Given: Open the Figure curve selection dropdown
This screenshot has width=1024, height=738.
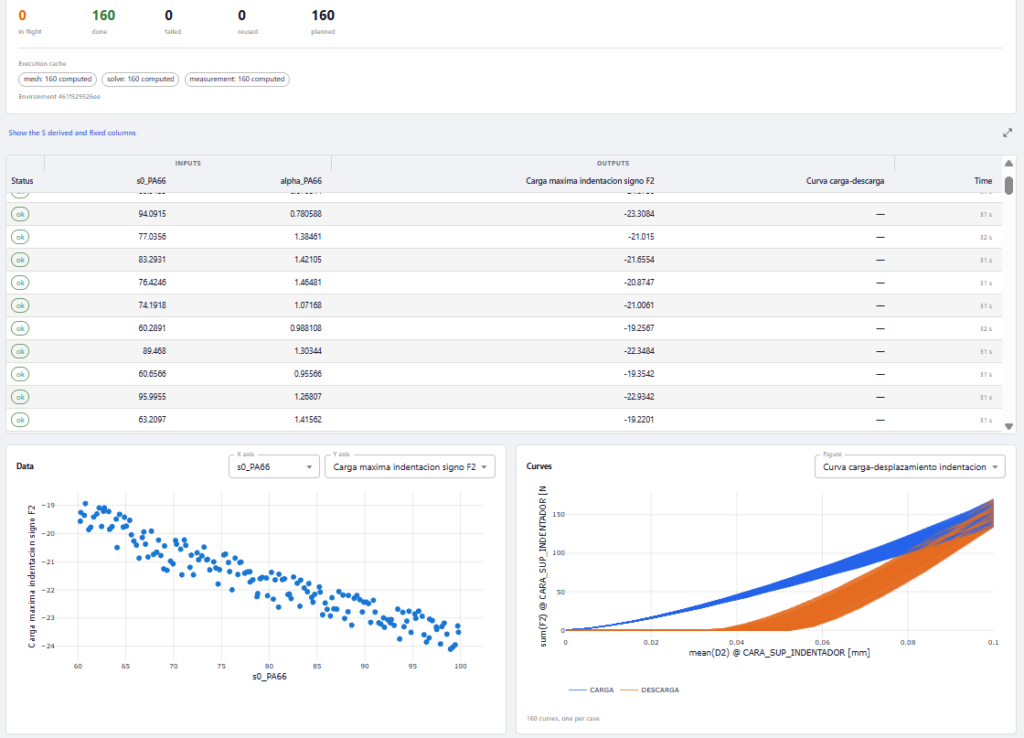Looking at the screenshot, I should tap(910, 467).
